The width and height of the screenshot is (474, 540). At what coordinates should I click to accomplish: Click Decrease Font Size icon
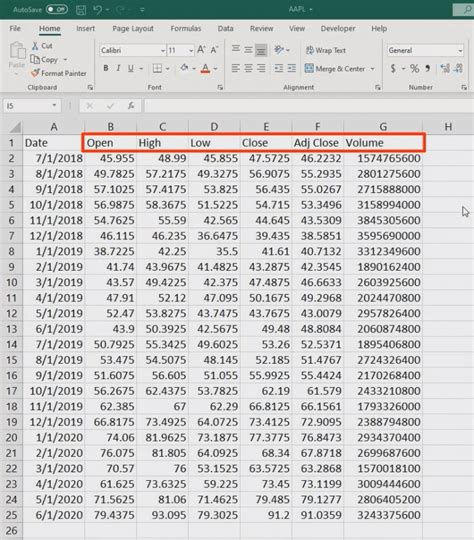pyautogui.click(x=214, y=50)
